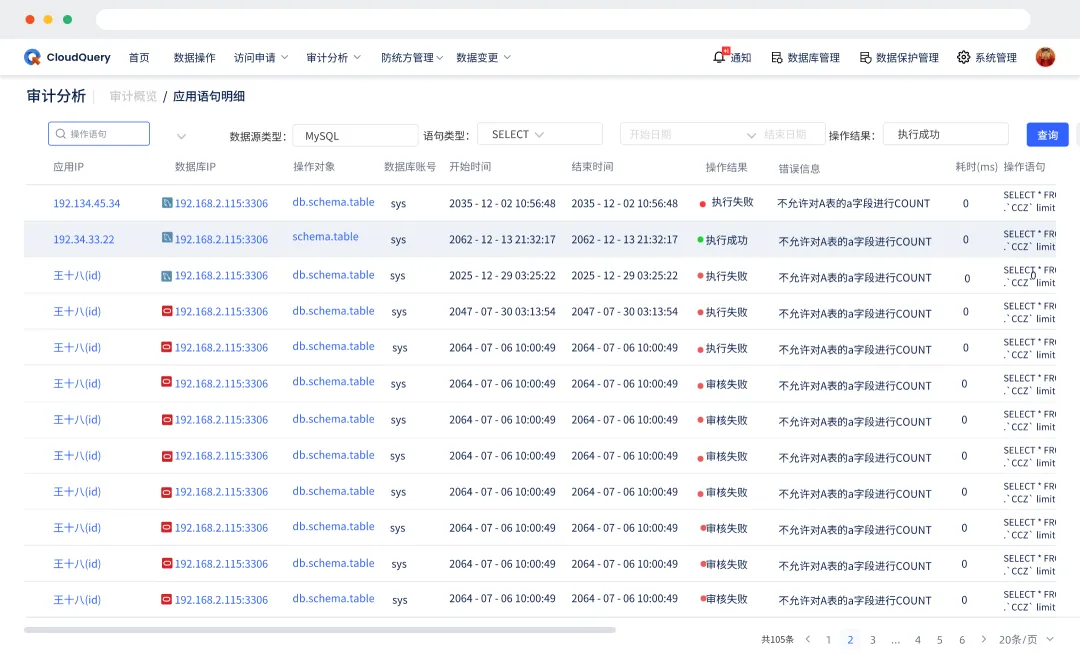Open the user avatar at top right
1080x666 pixels.
pyautogui.click(x=1045, y=57)
